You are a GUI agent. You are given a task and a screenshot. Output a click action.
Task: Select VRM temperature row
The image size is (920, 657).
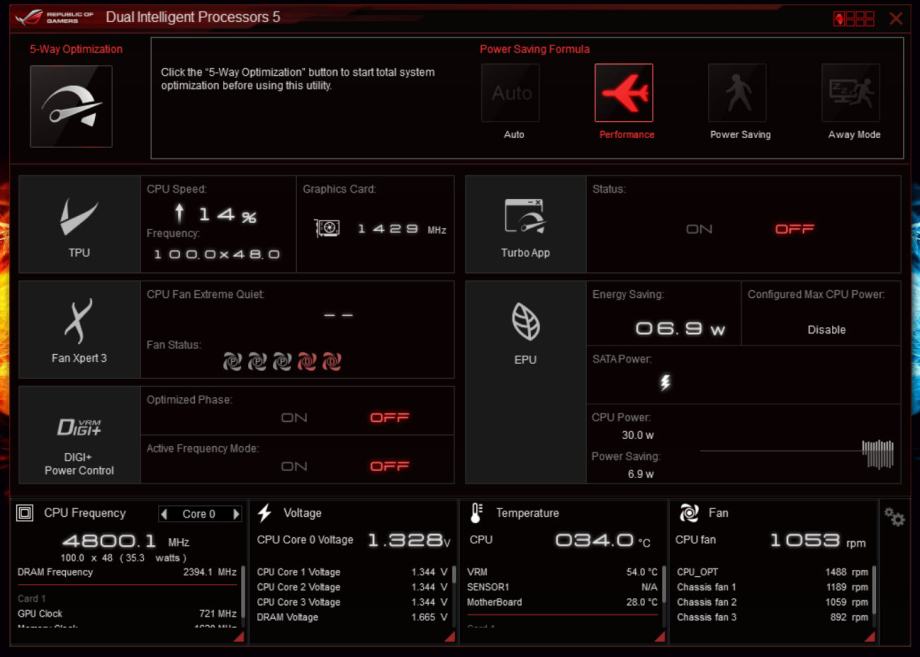[562, 572]
